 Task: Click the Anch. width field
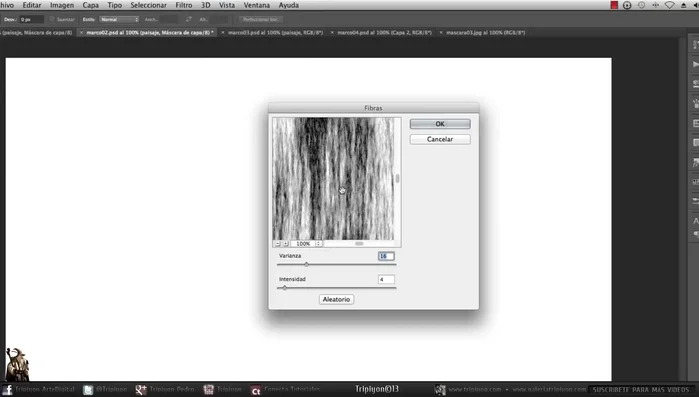(169, 20)
